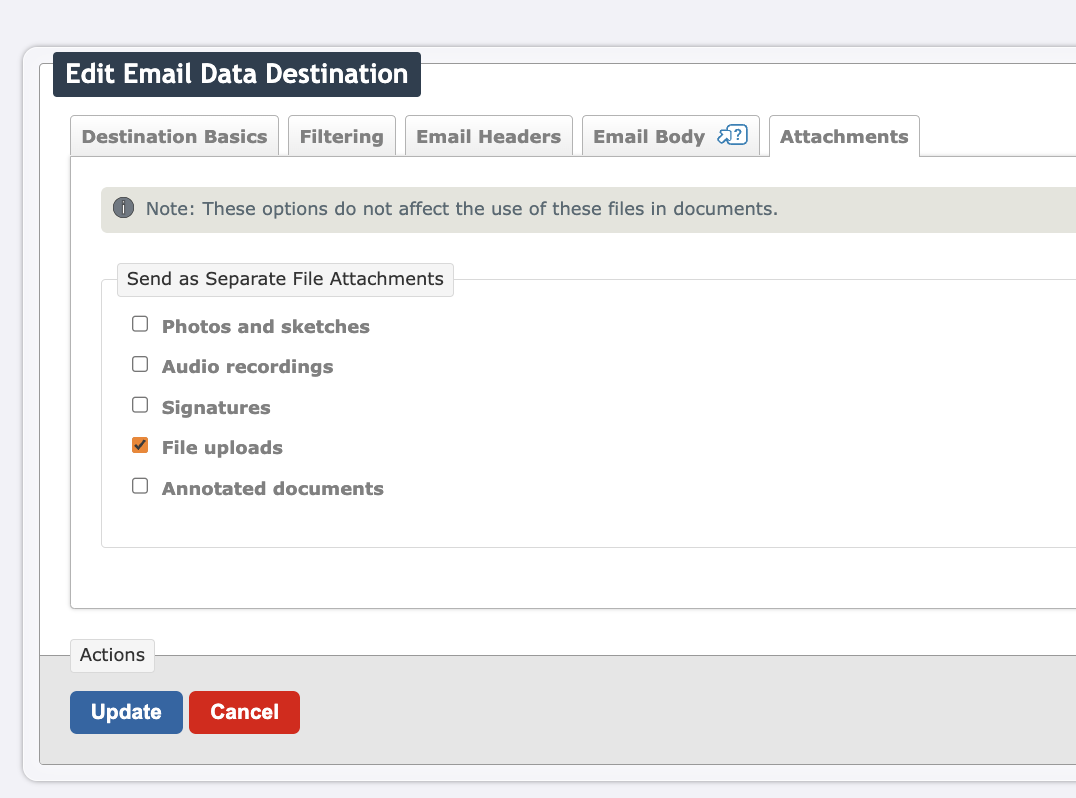Select the Email Body tab label

[649, 137]
